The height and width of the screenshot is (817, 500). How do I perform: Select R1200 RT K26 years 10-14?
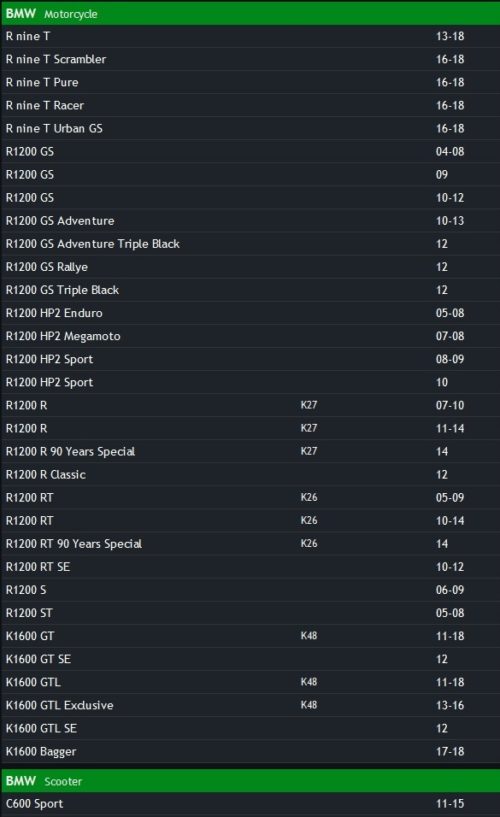(x=250, y=521)
